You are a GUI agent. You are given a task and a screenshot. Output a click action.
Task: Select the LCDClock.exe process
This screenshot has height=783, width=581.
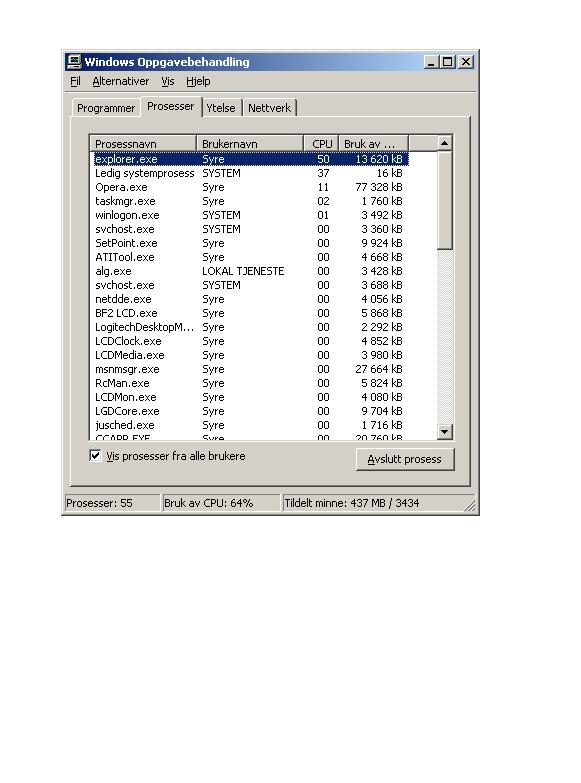click(251, 341)
